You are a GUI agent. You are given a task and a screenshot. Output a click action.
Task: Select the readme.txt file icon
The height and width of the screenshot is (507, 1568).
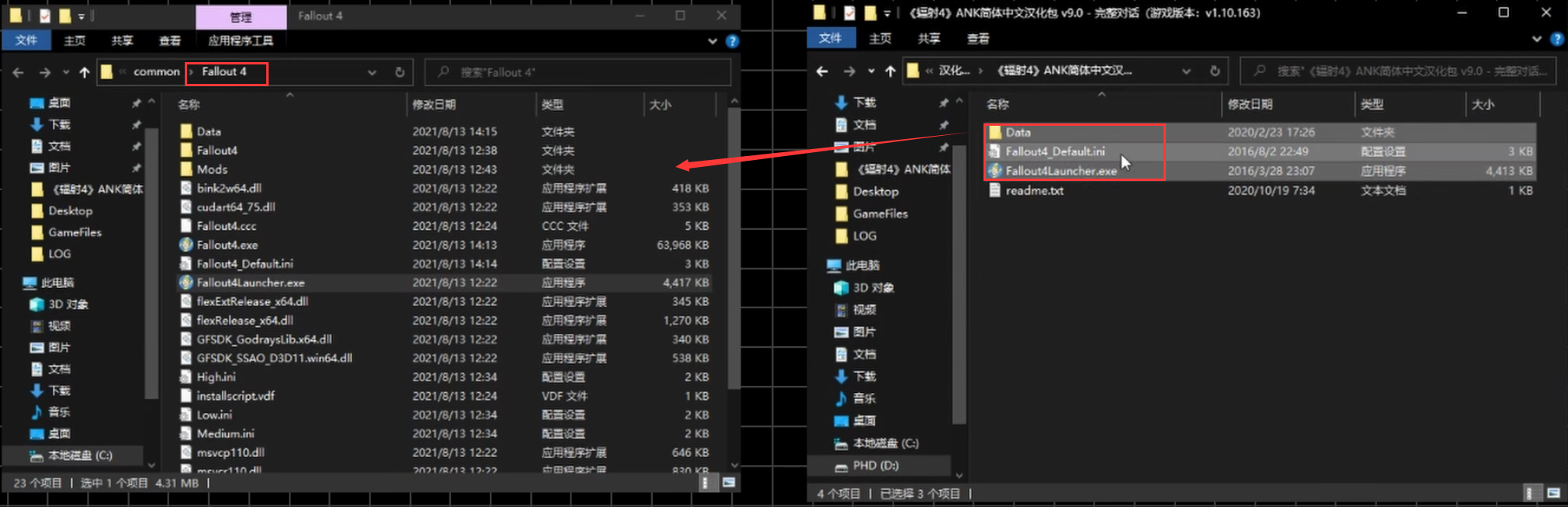[x=995, y=190]
